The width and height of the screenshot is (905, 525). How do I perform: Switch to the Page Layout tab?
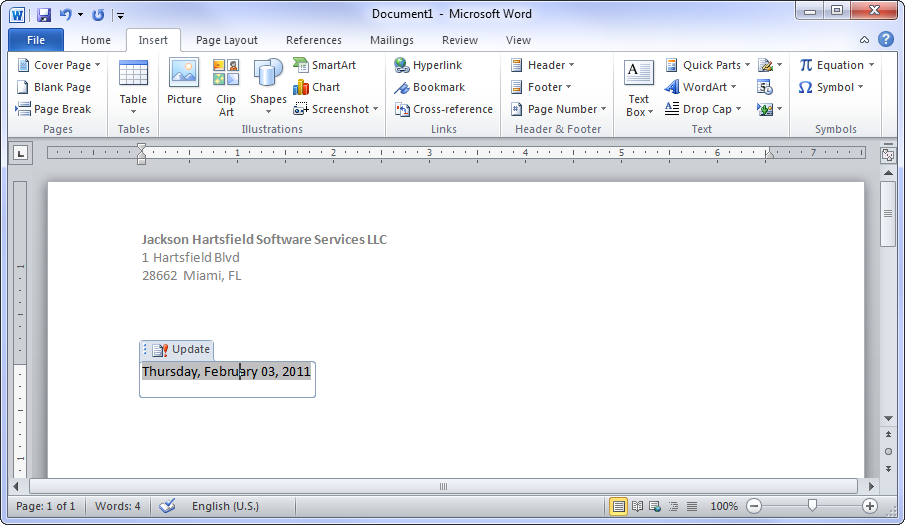coord(227,40)
